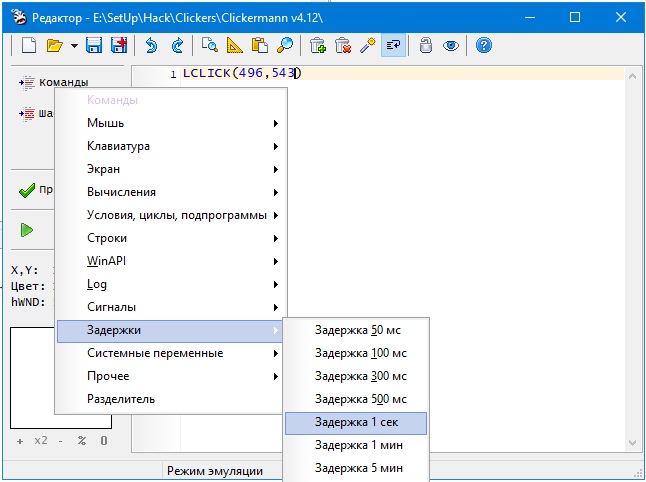Expand the recent files arrow beside the folder icon
This screenshot has height=482, width=646.
click(74, 45)
